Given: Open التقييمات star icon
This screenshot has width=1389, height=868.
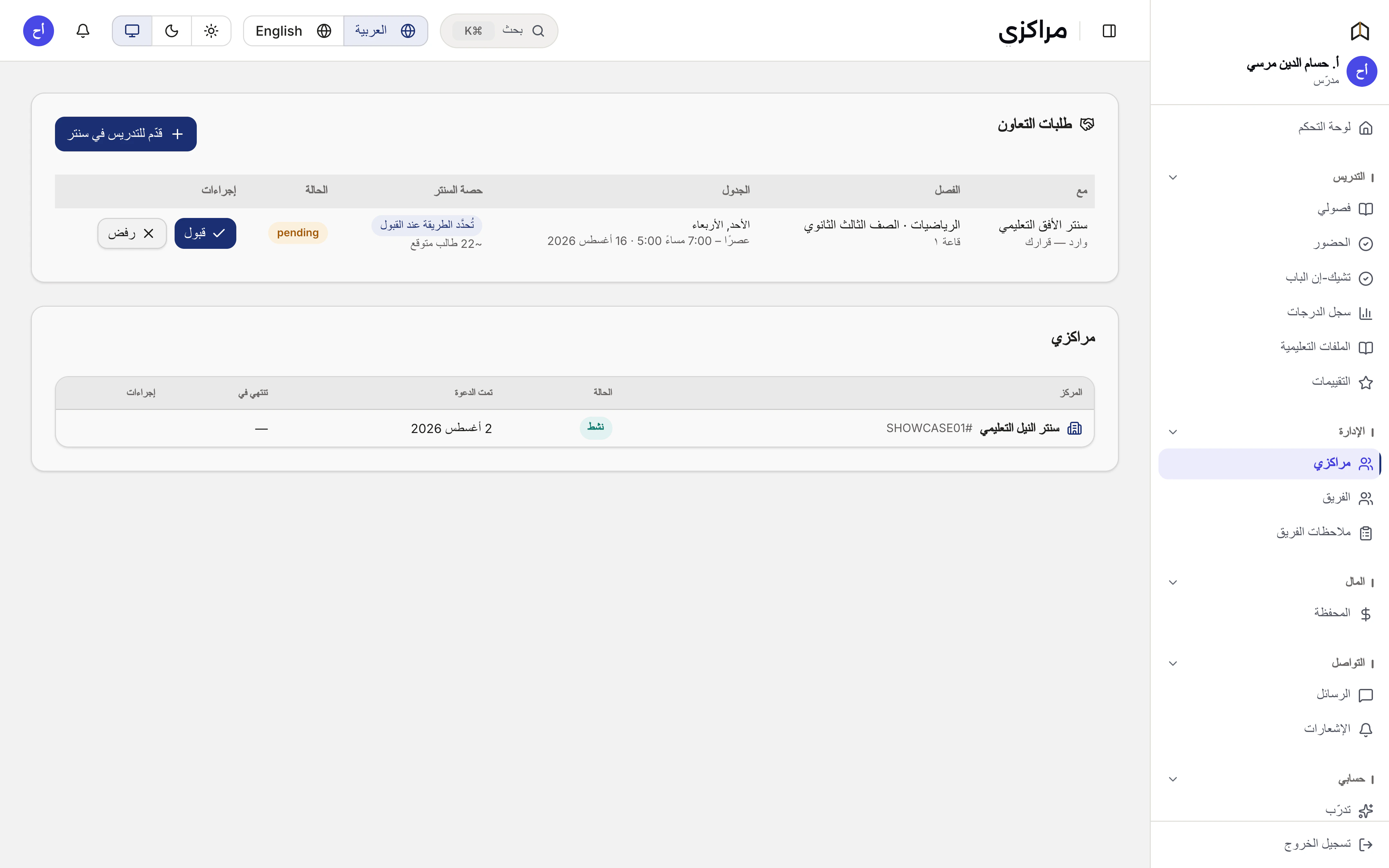Looking at the screenshot, I should [1366, 382].
